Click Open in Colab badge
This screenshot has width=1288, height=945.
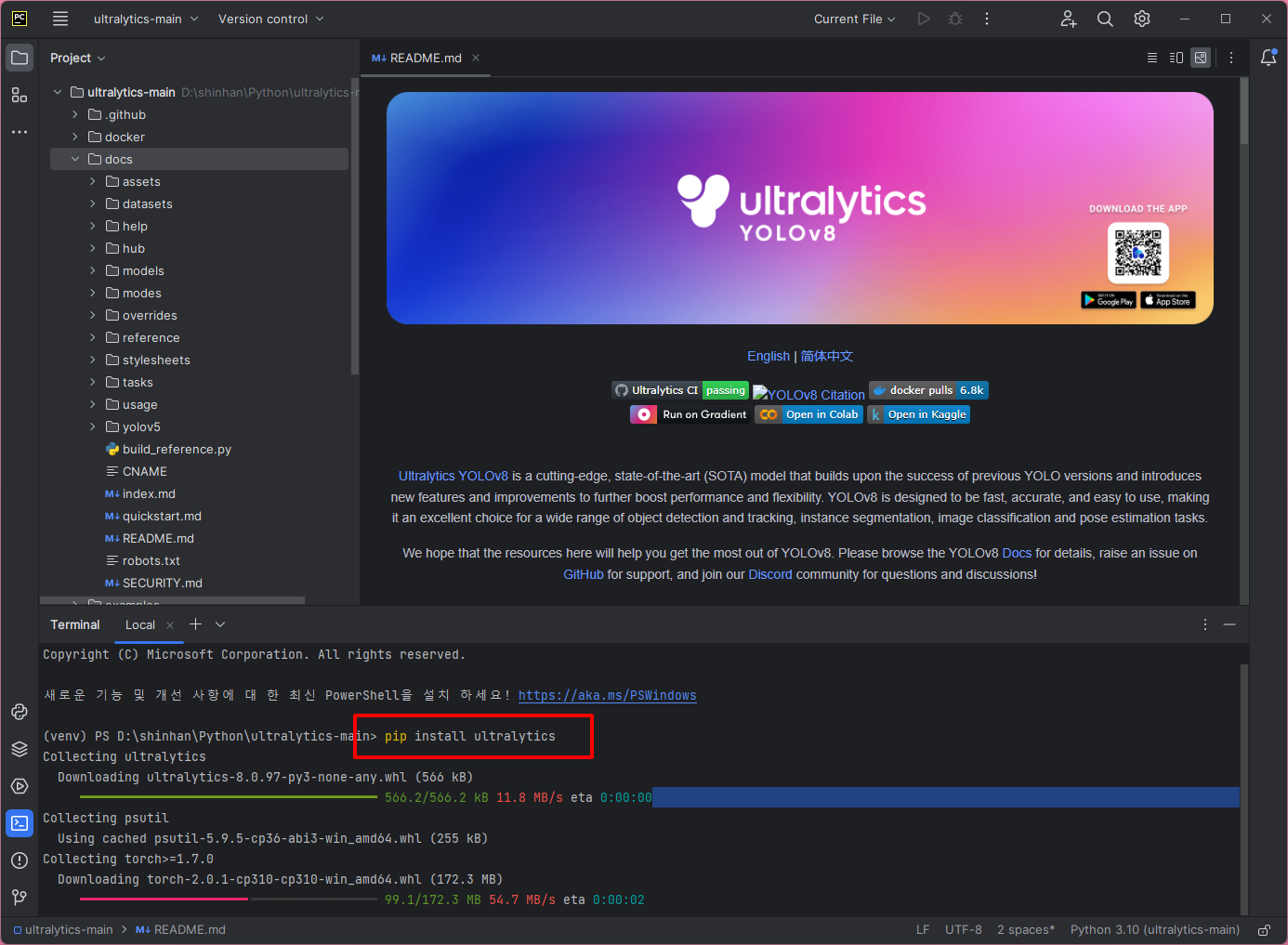coord(808,414)
